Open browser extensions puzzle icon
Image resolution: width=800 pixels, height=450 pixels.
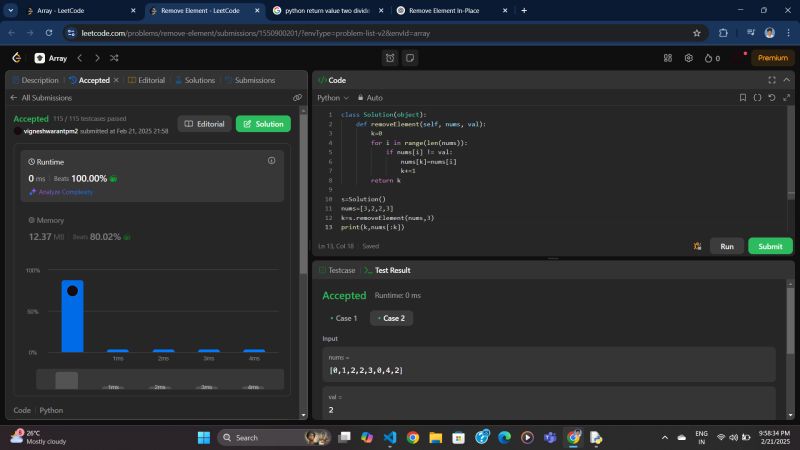723,33
